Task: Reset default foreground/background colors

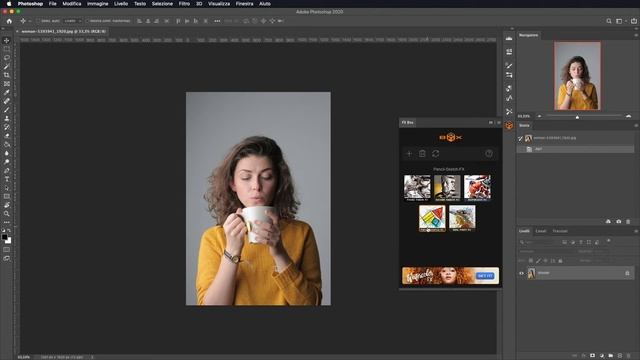Action: pyautogui.click(x=3, y=231)
